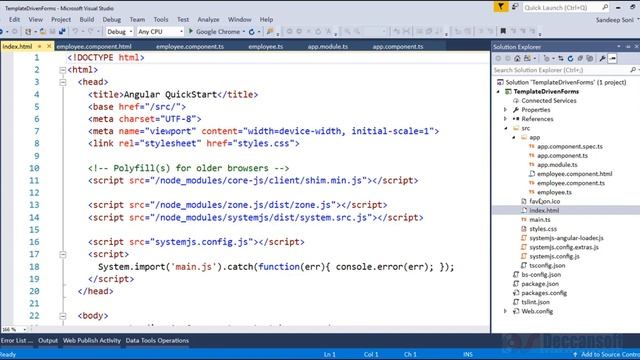Select employee.component.ts in Solution Explorer tree

point(571,183)
